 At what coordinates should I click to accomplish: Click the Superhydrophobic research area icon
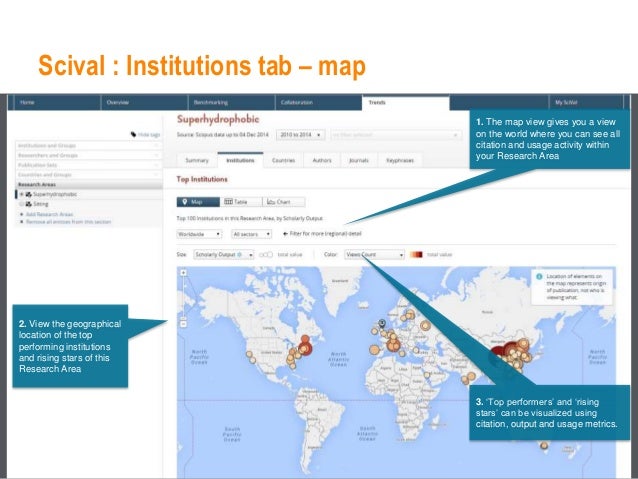28,195
